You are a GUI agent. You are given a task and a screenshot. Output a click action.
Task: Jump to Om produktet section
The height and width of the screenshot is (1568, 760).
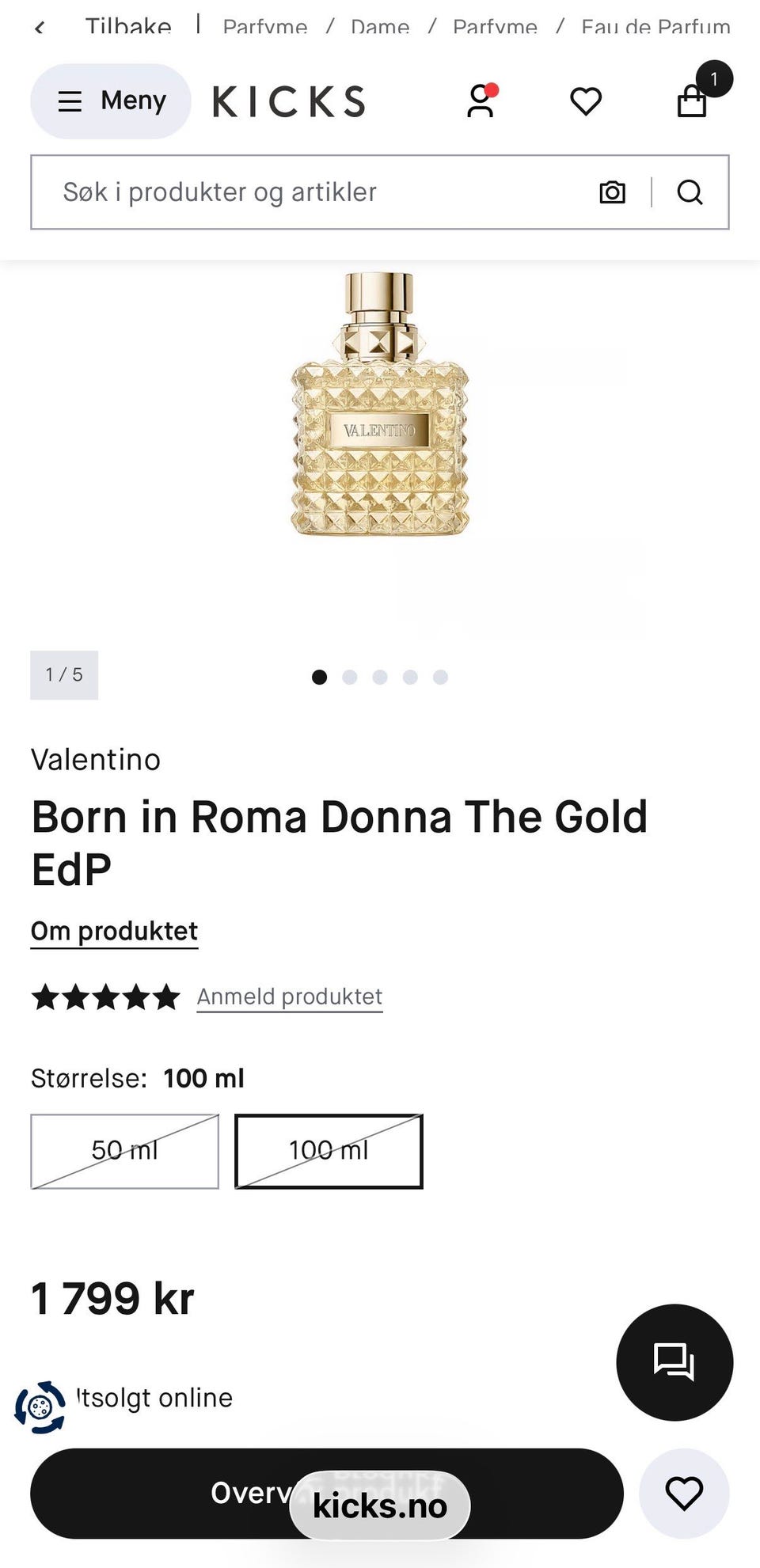tap(114, 931)
